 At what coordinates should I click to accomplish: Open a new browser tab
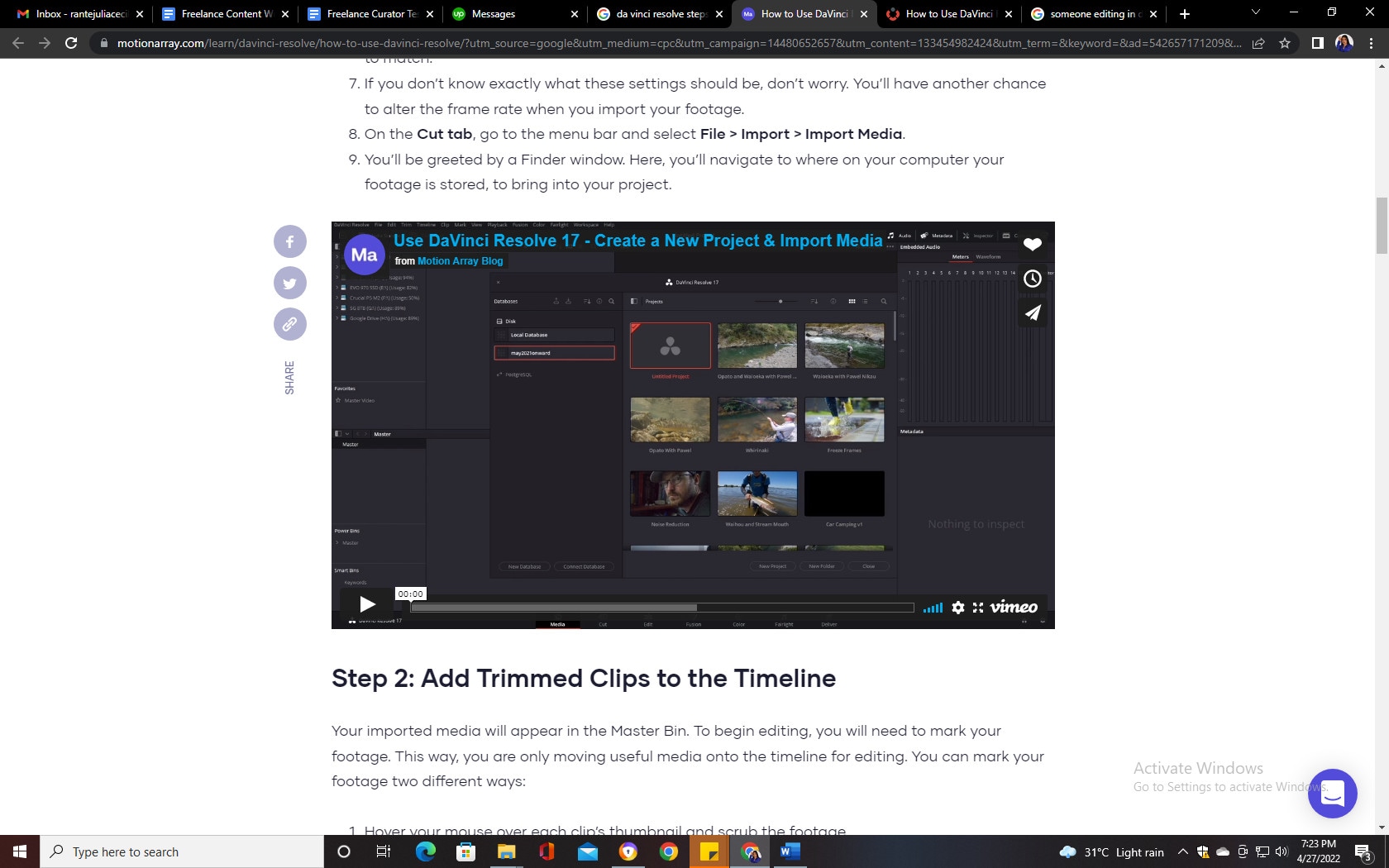[x=1185, y=14]
